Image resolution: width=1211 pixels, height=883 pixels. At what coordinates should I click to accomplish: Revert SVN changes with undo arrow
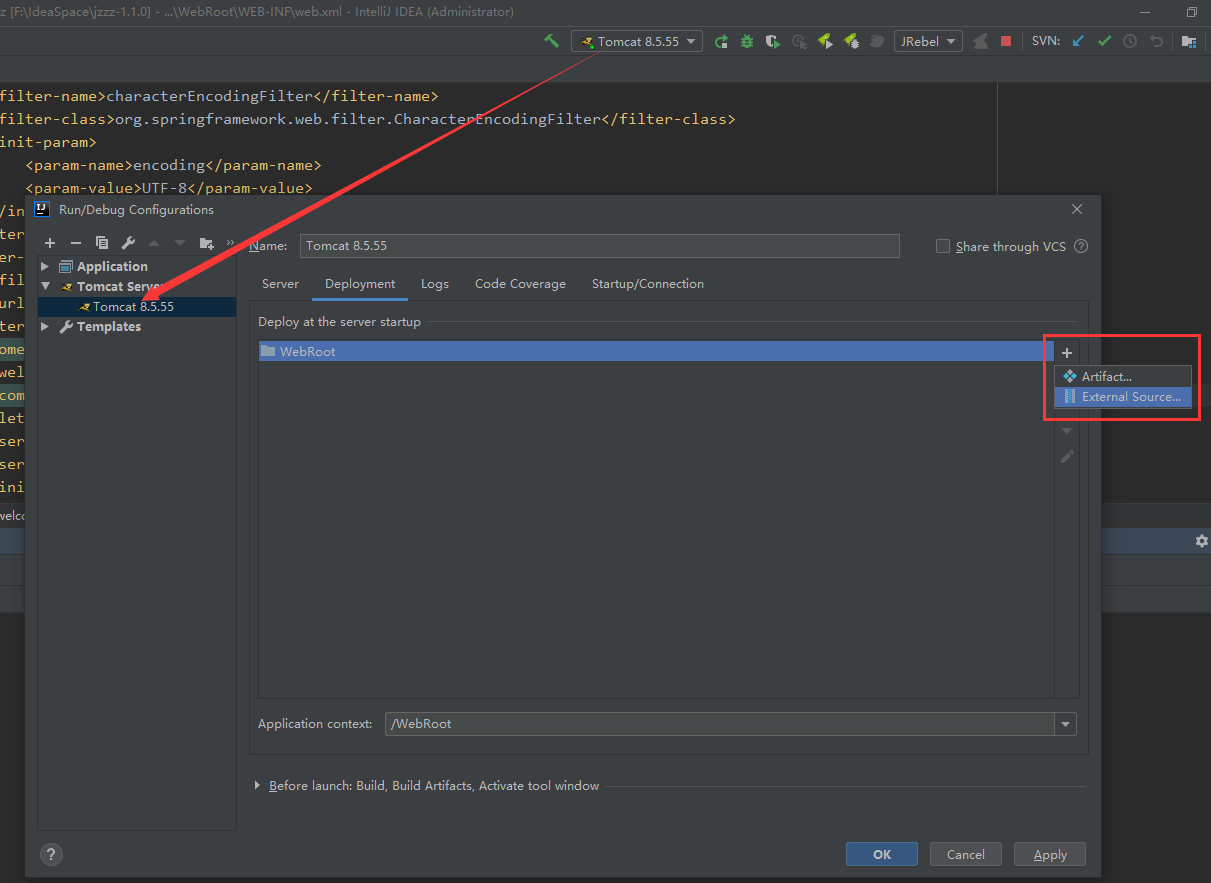1157,41
